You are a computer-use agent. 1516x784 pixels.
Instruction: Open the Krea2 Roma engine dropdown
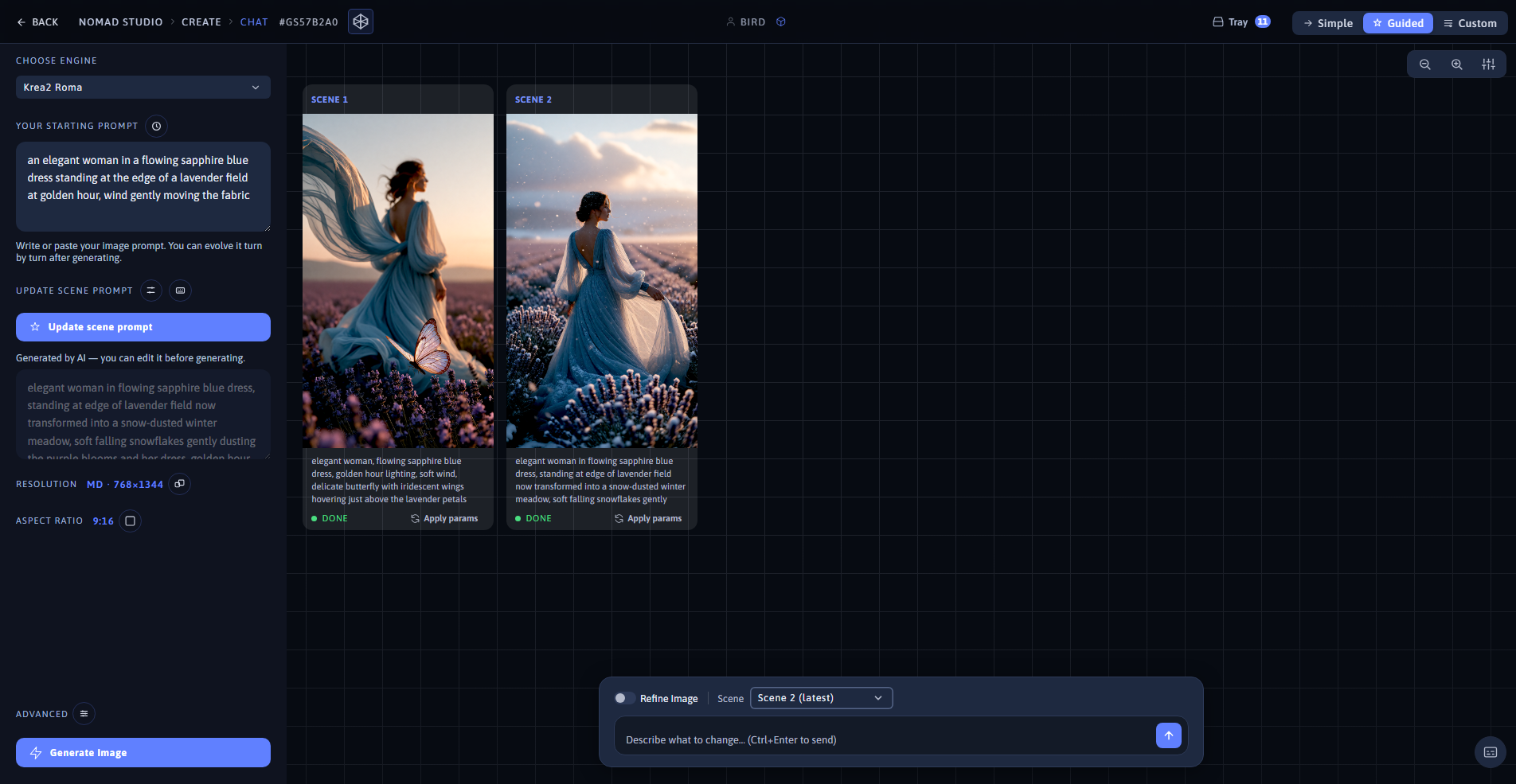[143, 87]
